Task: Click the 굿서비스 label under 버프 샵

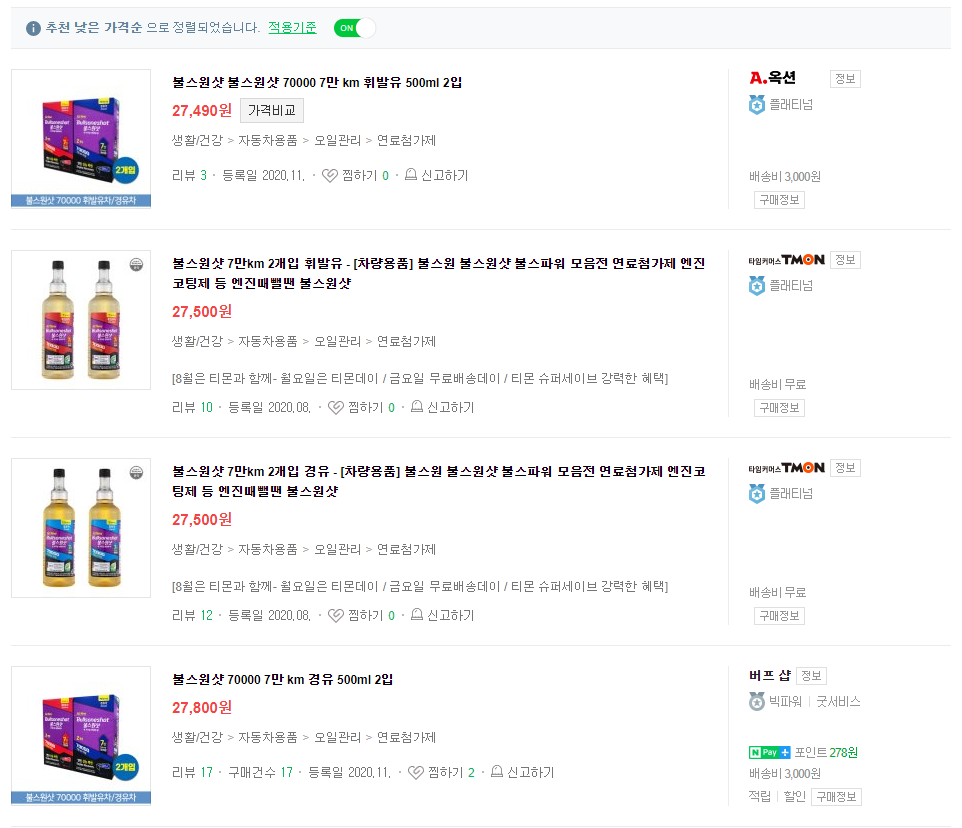Action: tap(838, 702)
